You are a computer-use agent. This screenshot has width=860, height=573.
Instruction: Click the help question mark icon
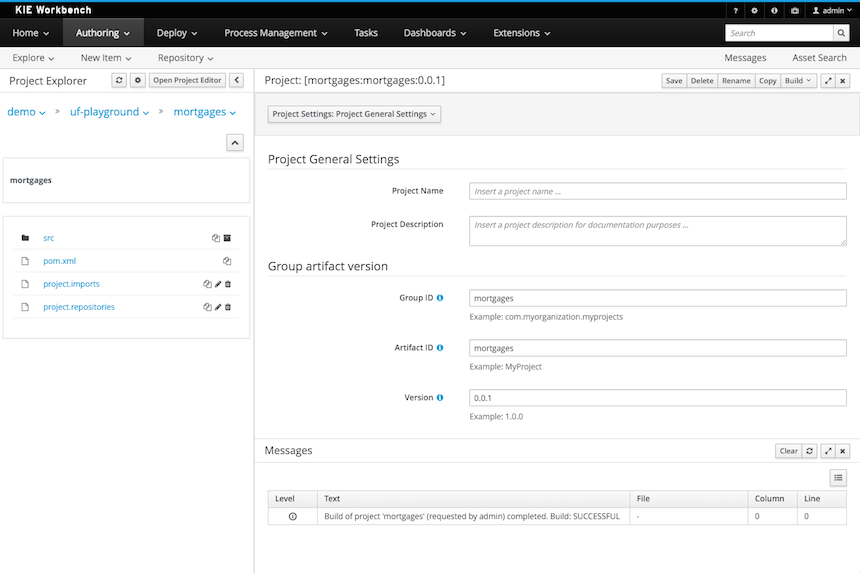736,10
